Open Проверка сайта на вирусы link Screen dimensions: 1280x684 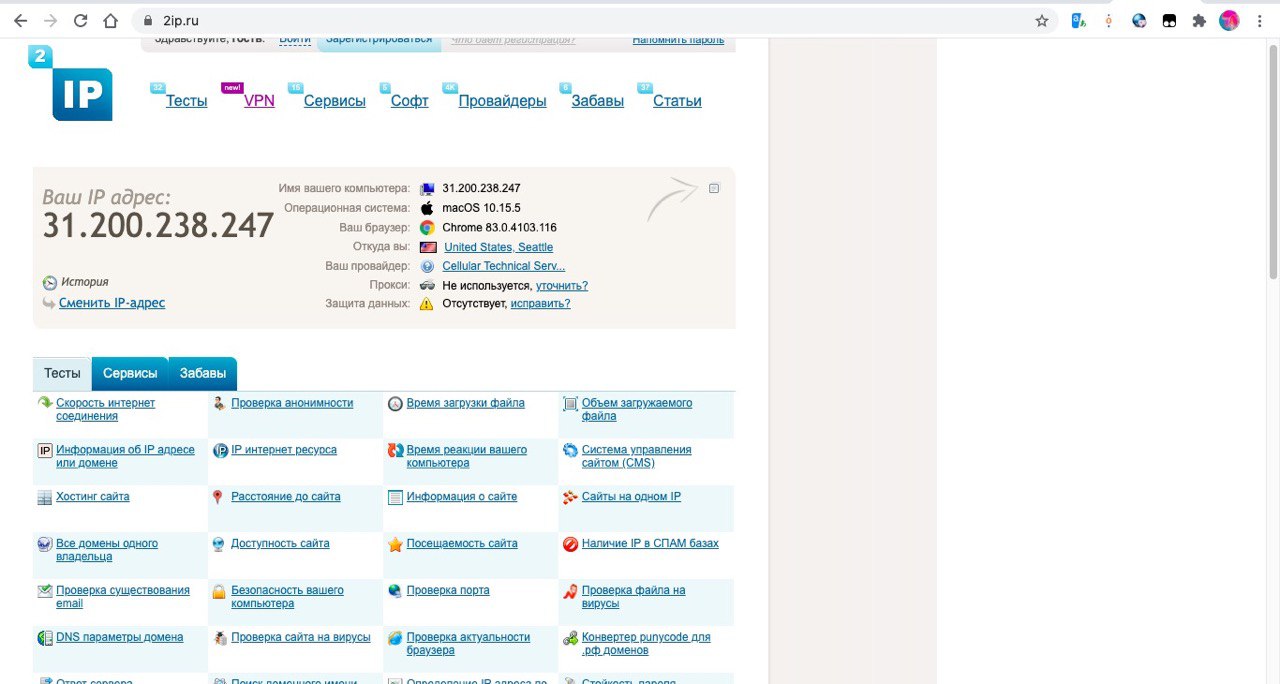pos(301,637)
